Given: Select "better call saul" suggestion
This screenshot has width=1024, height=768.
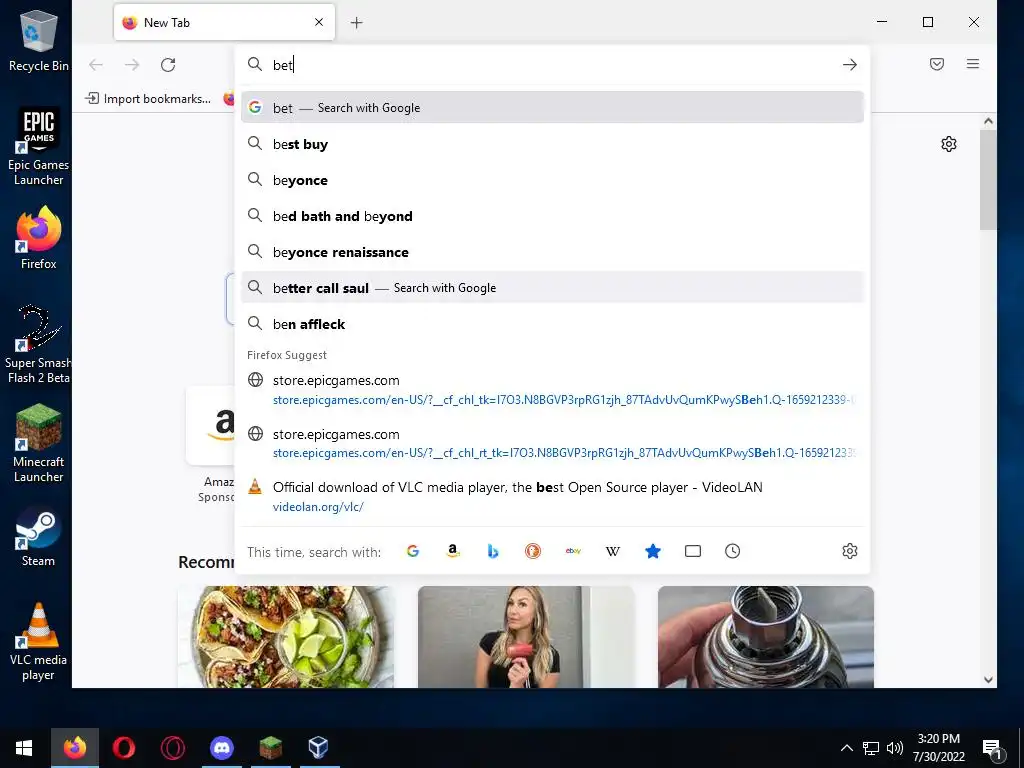Looking at the screenshot, I should tap(552, 287).
